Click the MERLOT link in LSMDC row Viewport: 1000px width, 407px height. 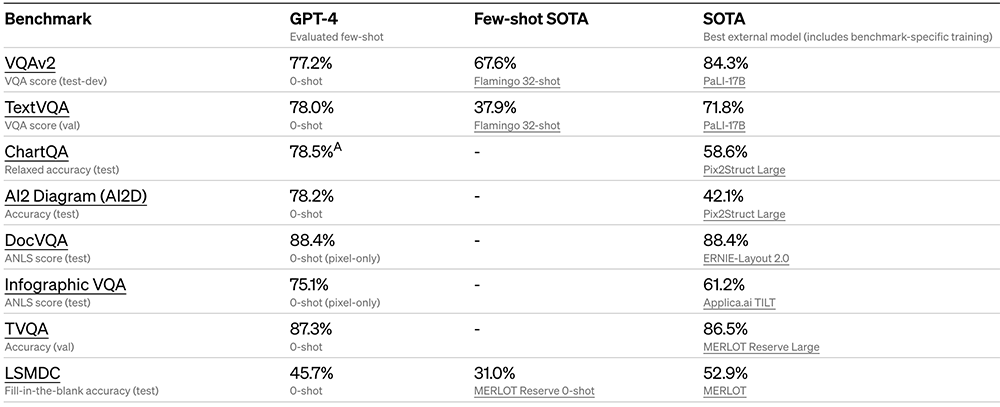coord(726,391)
